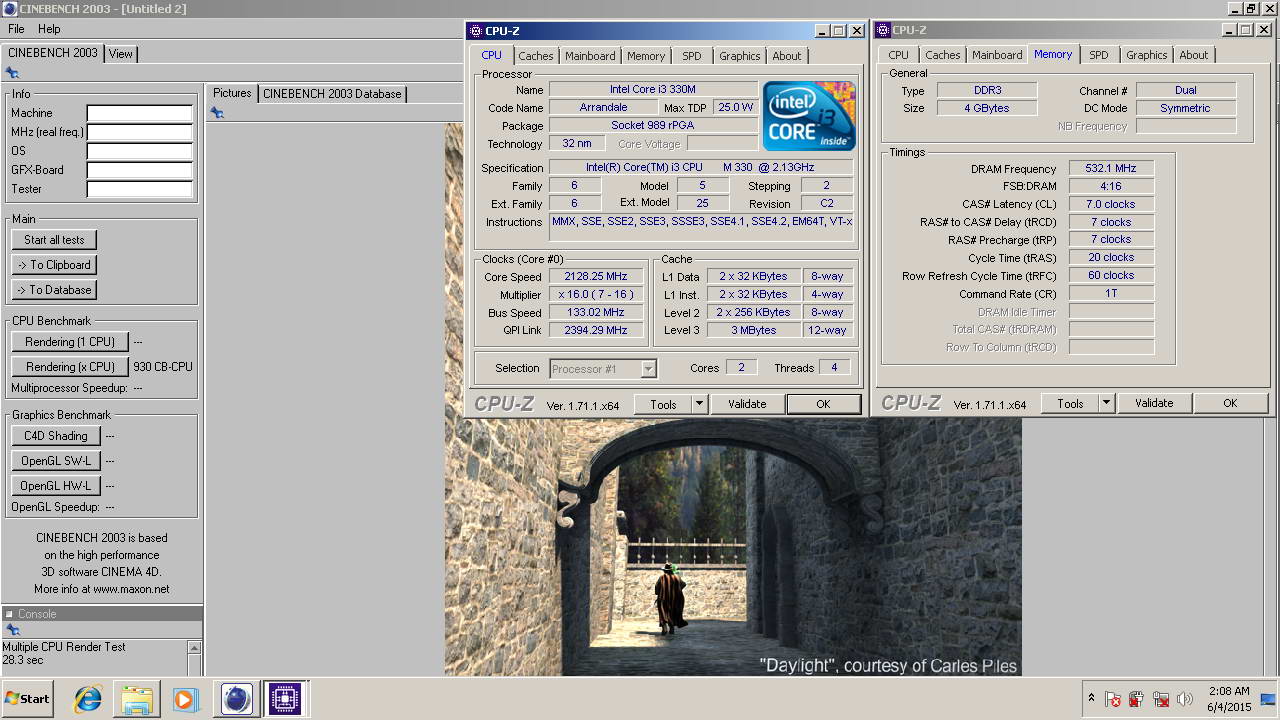This screenshot has height=720, width=1280.
Task: Click the To Clipboard button
Action: click(54, 265)
